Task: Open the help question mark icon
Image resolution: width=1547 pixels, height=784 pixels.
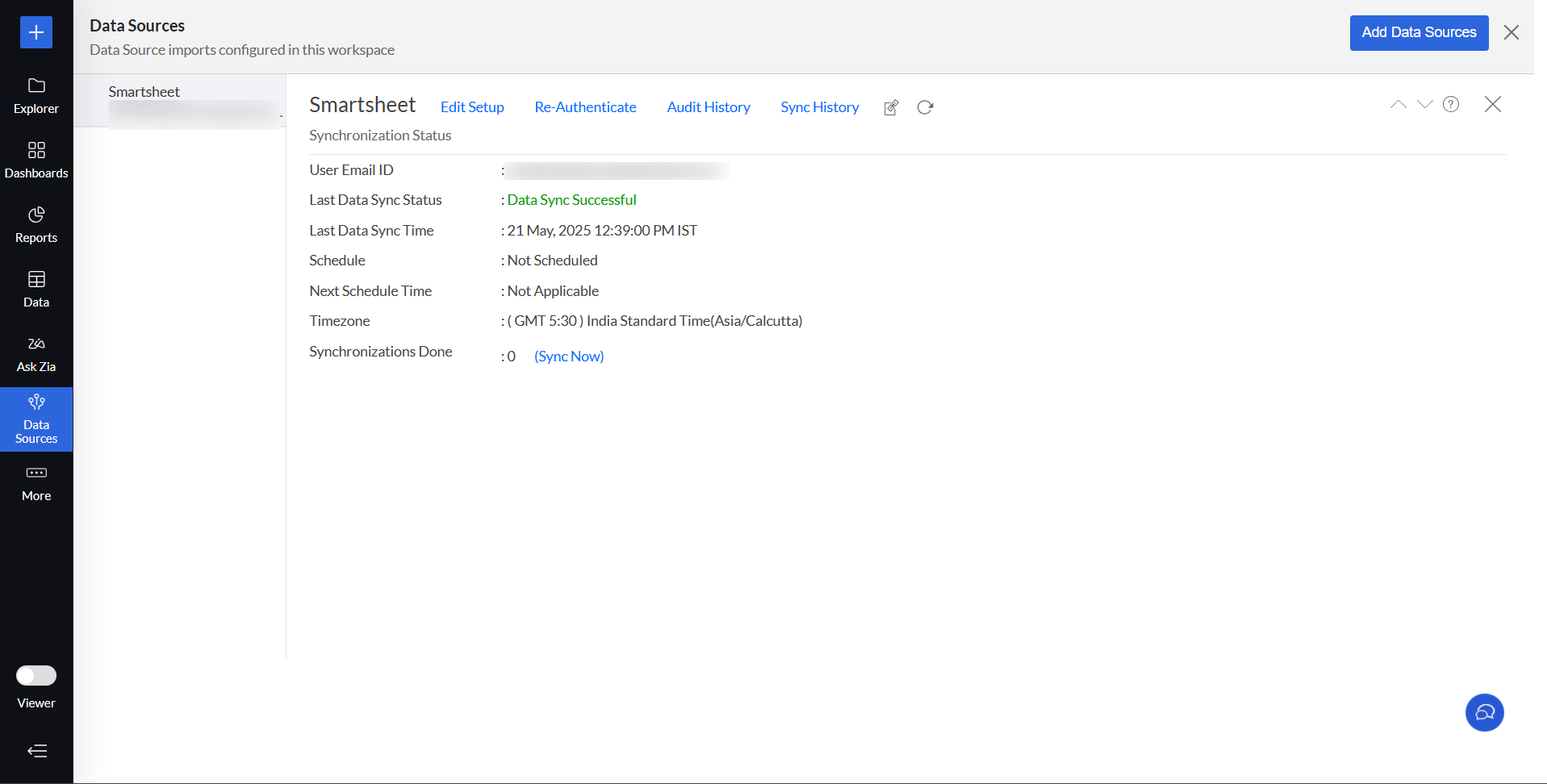Action: (x=1451, y=104)
